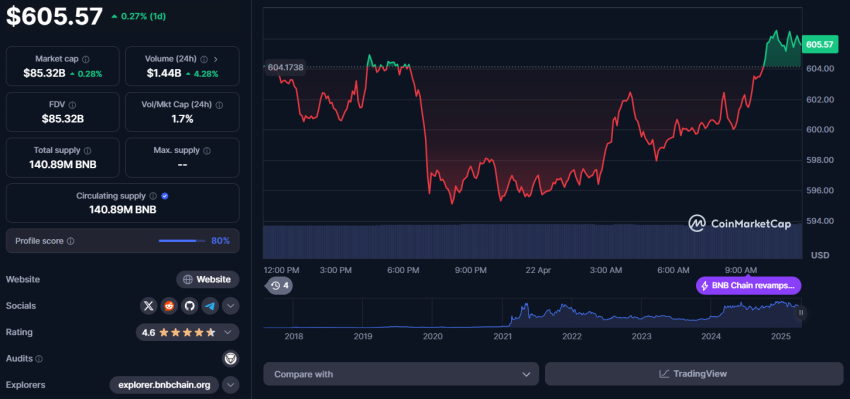This screenshot has width=850, height=399.
Task: Expand more explorers chevron
Action: click(x=230, y=385)
